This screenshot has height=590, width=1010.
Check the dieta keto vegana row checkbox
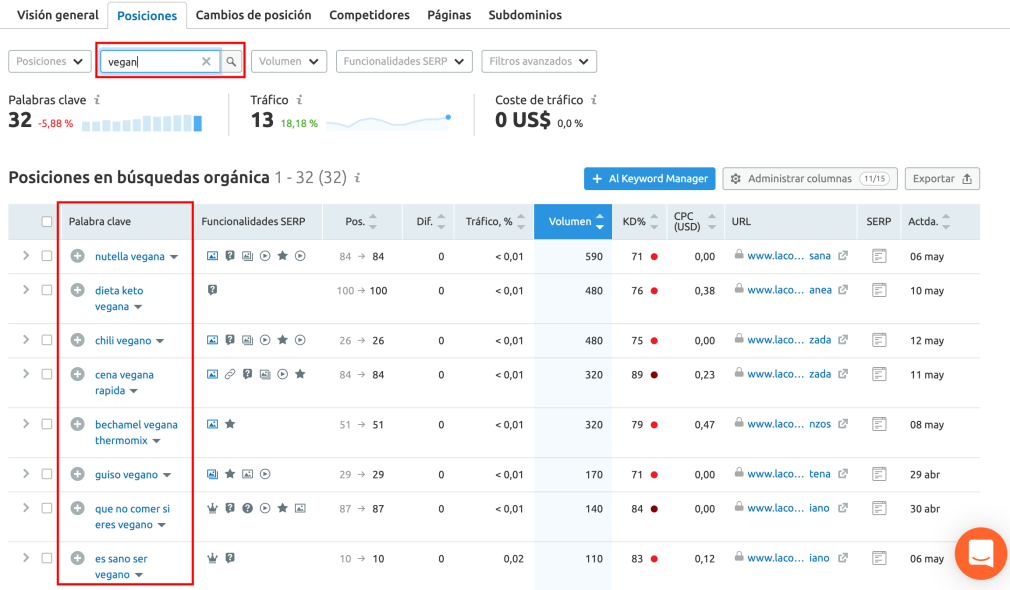click(x=47, y=290)
